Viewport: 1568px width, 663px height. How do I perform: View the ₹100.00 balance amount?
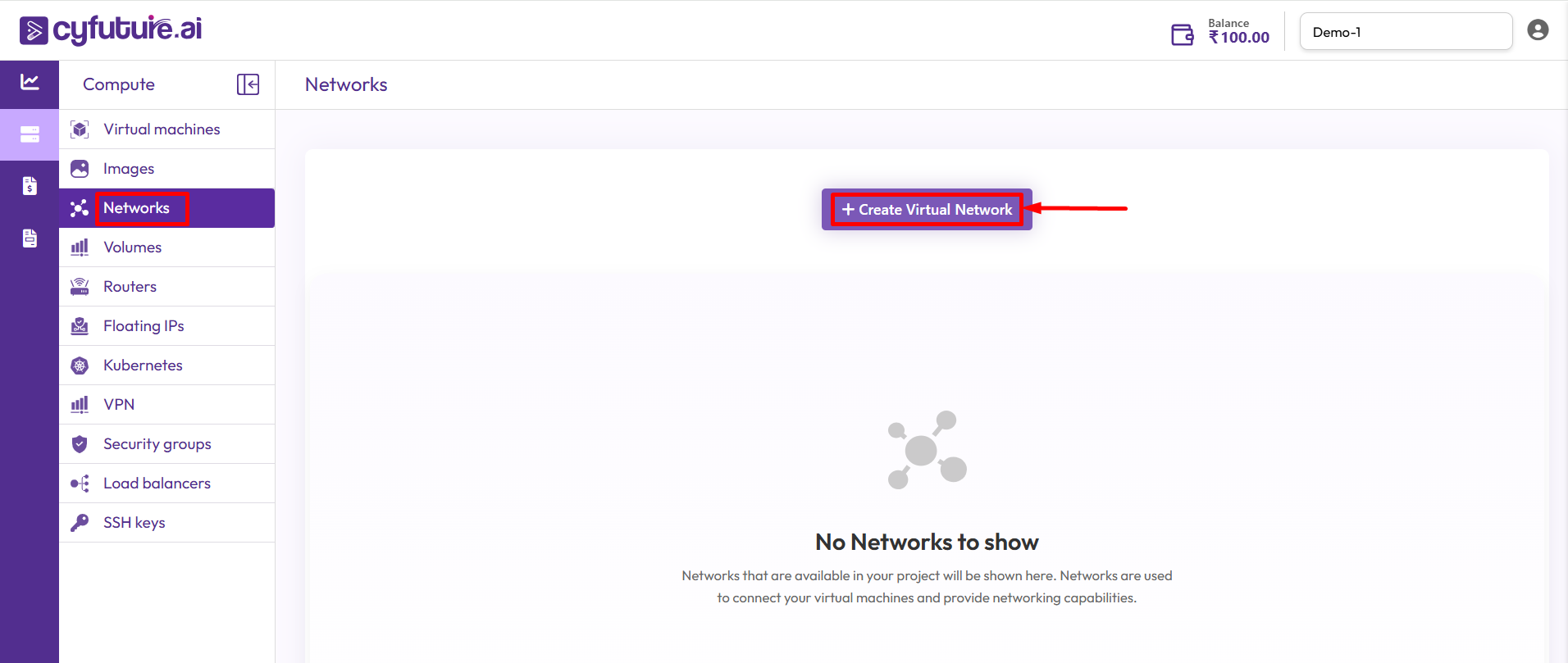[1239, 38]
